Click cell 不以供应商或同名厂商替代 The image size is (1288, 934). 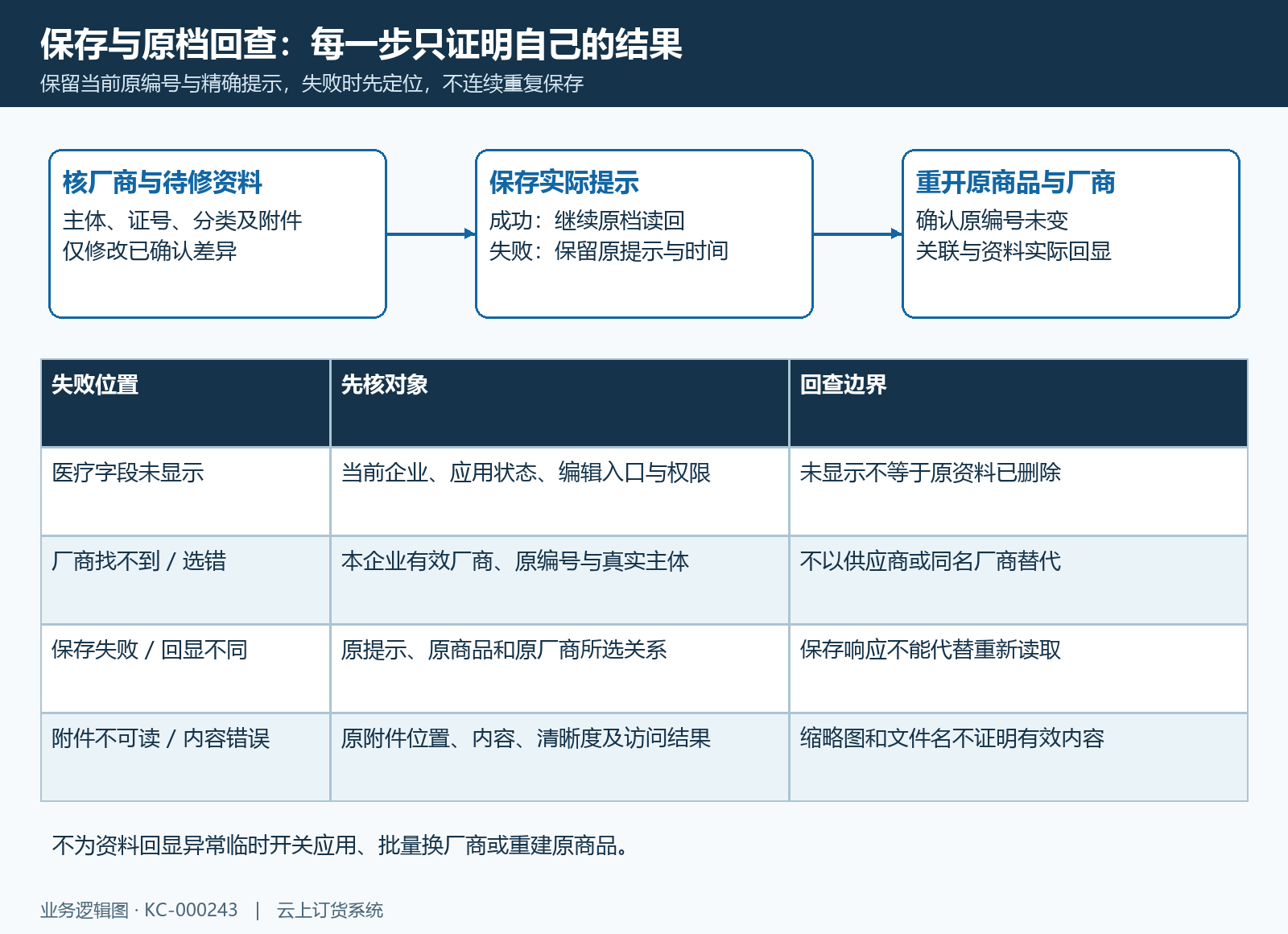(x=1018, y=580)
